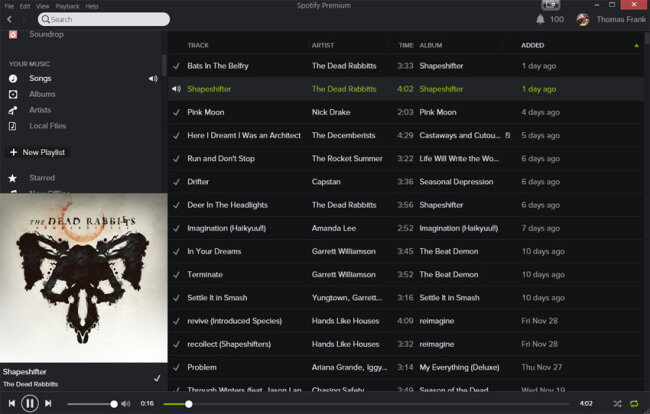The image size is (650, 414).
Task: Pause the current song
Action: click(30, 403)
